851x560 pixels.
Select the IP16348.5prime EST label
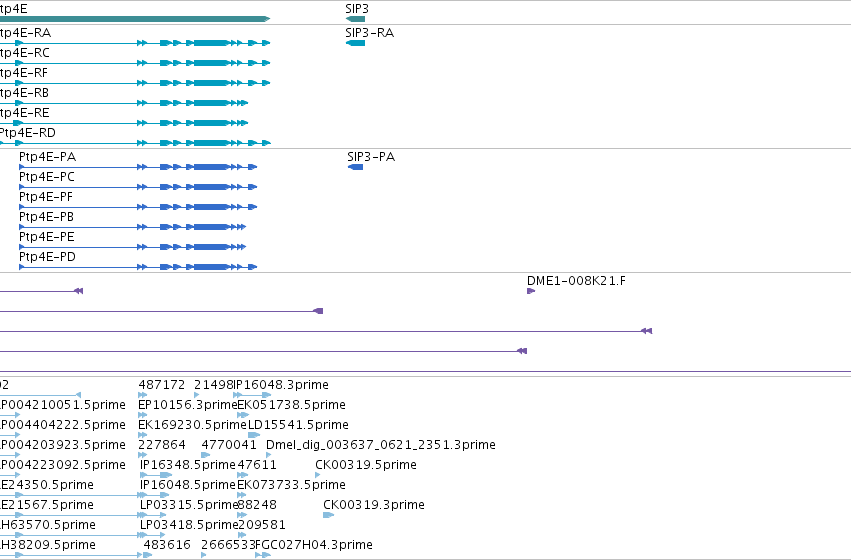coord(188,465)
